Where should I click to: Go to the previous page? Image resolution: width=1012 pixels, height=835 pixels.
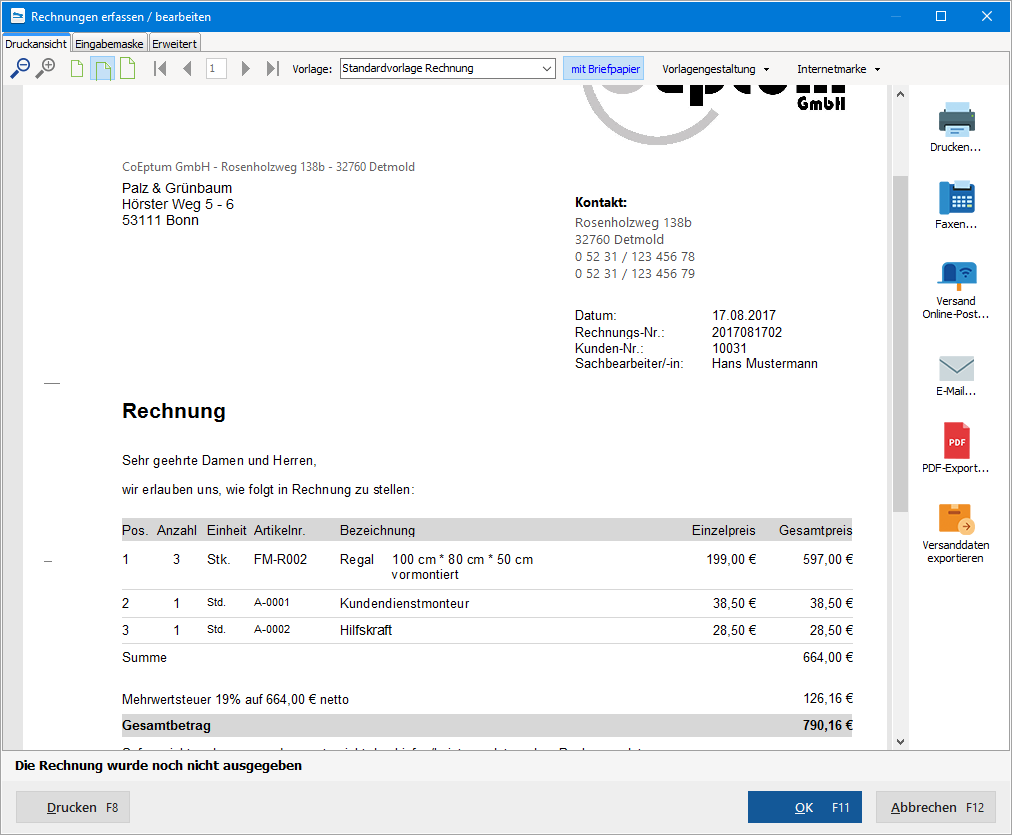[x=187, y=68]
